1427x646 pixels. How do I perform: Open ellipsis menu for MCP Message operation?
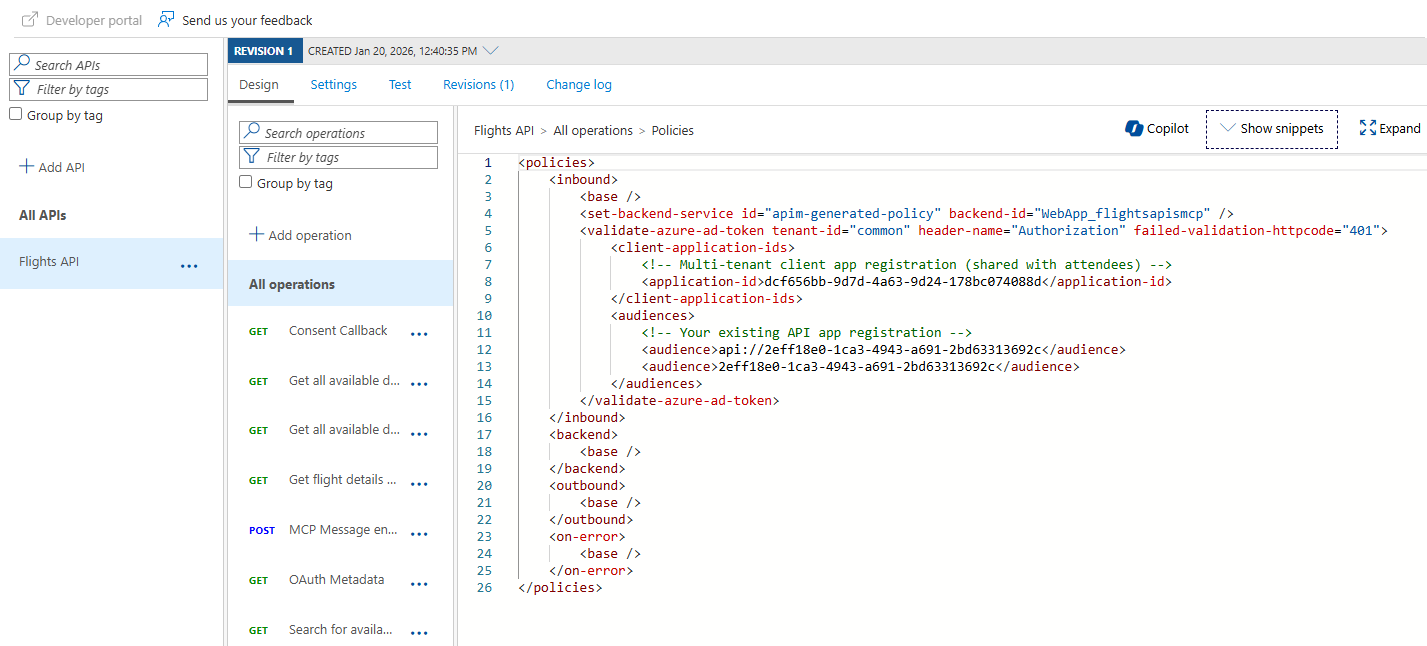click(x=420, y=534)
